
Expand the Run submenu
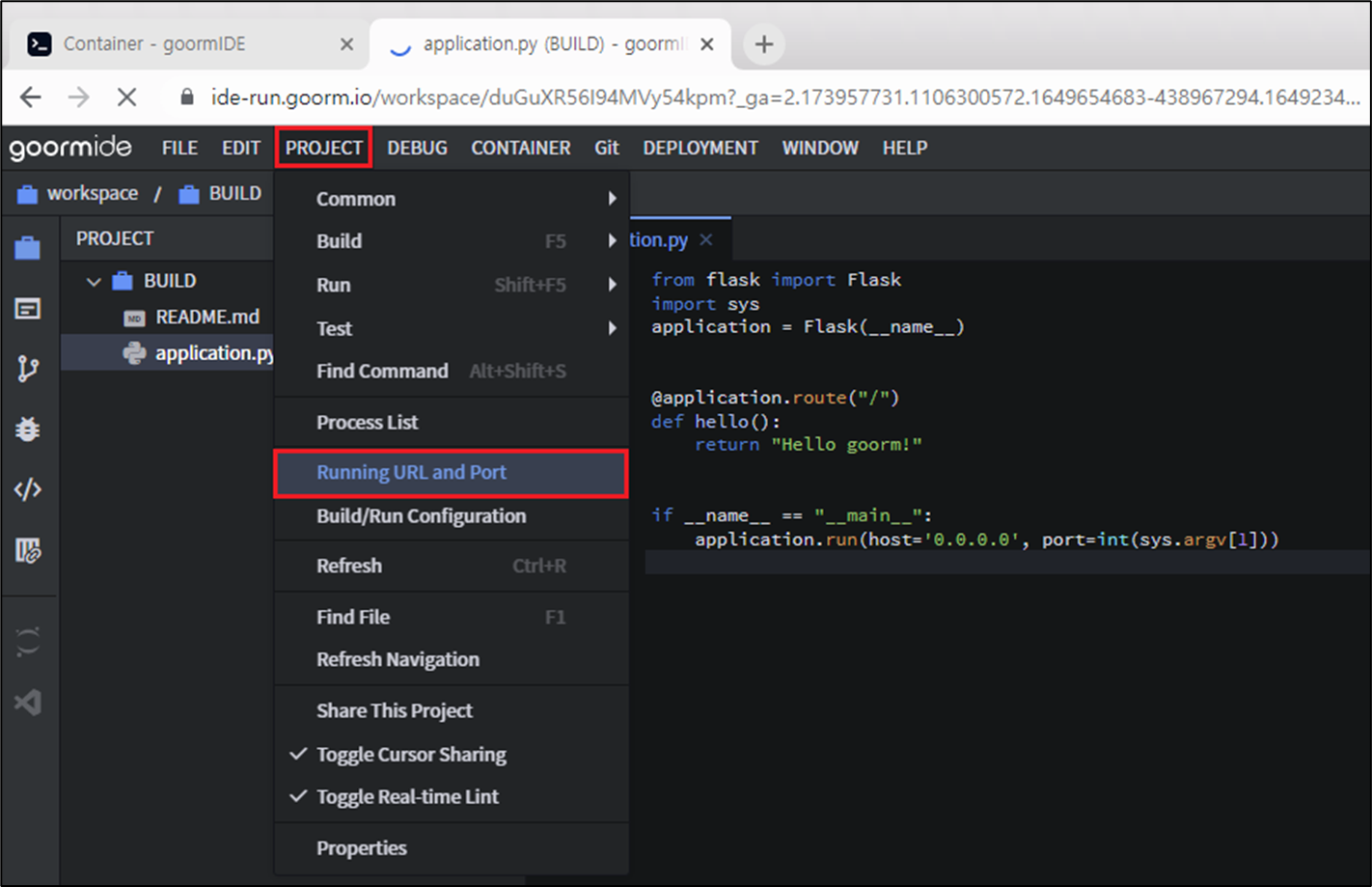pos(452,285)
